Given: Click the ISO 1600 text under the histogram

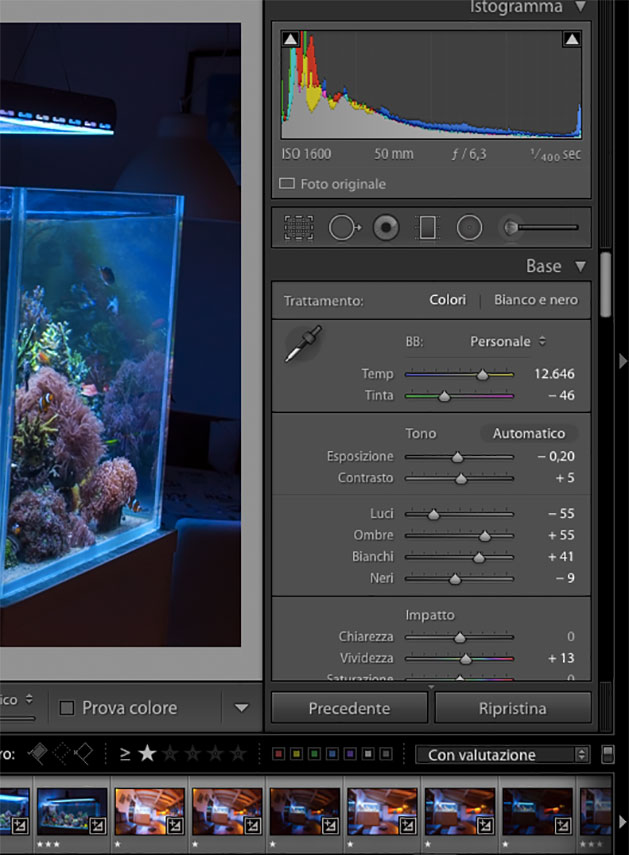Looking at the screenshot, I should (306, 154).
